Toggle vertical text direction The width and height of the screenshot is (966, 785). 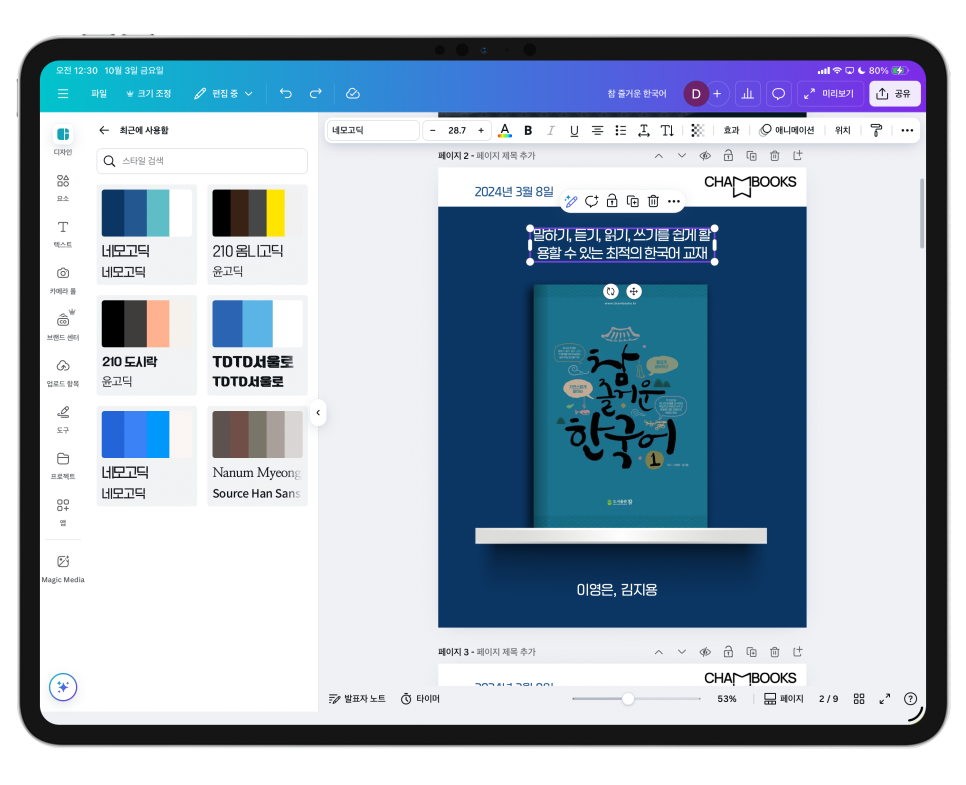pos(667,130)
